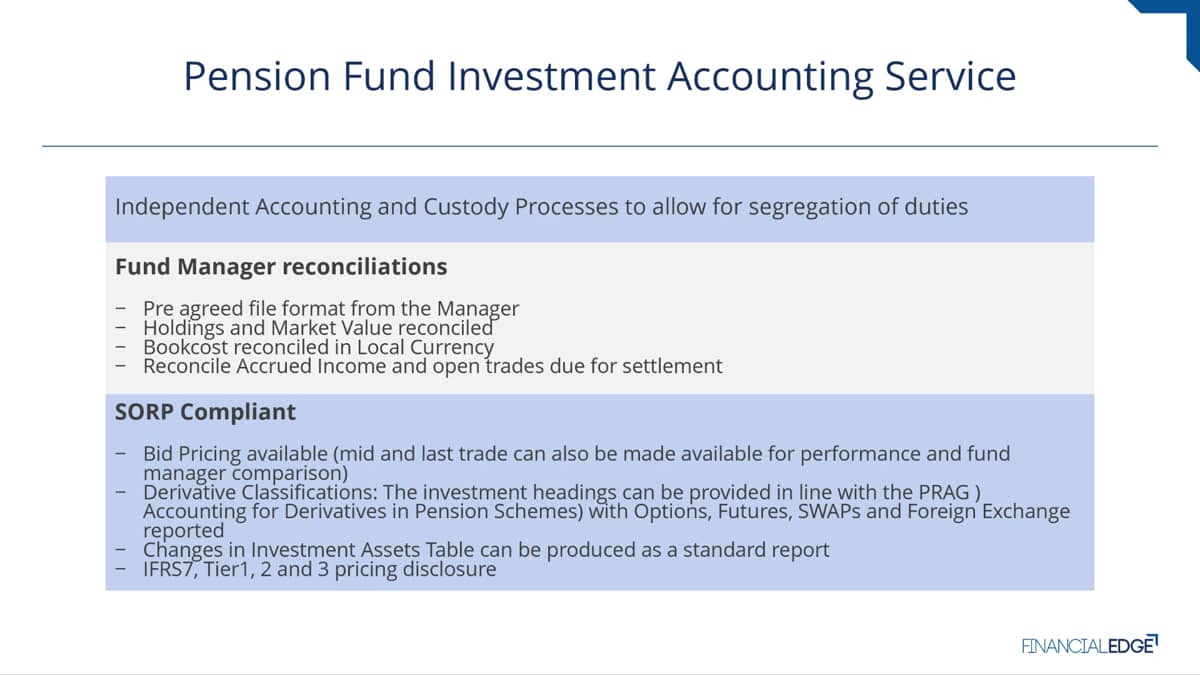
Task: Click the dash marker before Bid Pricing
Action: point(120,454)
